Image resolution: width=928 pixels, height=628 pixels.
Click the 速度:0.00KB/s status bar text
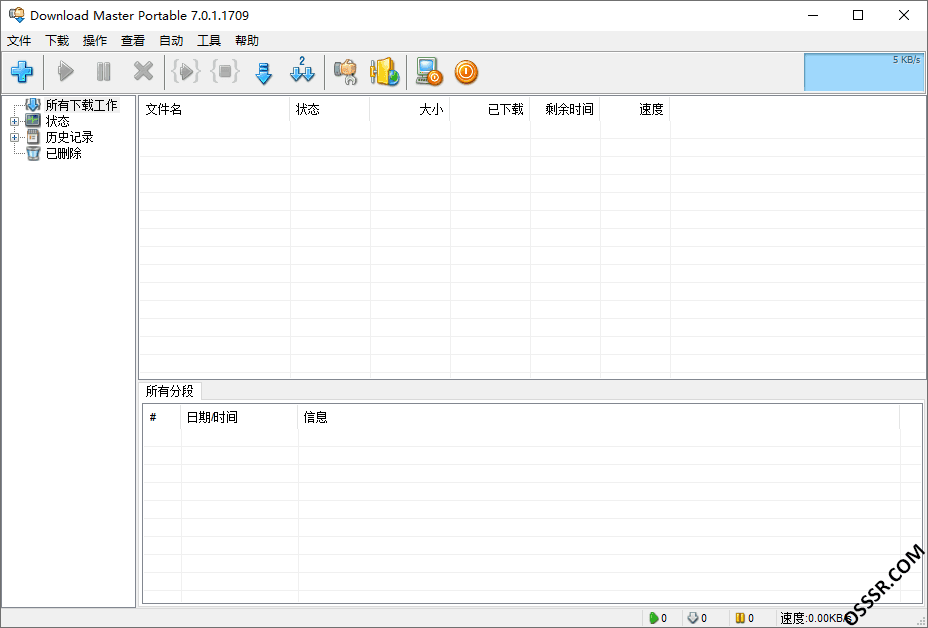coord(816,619)
